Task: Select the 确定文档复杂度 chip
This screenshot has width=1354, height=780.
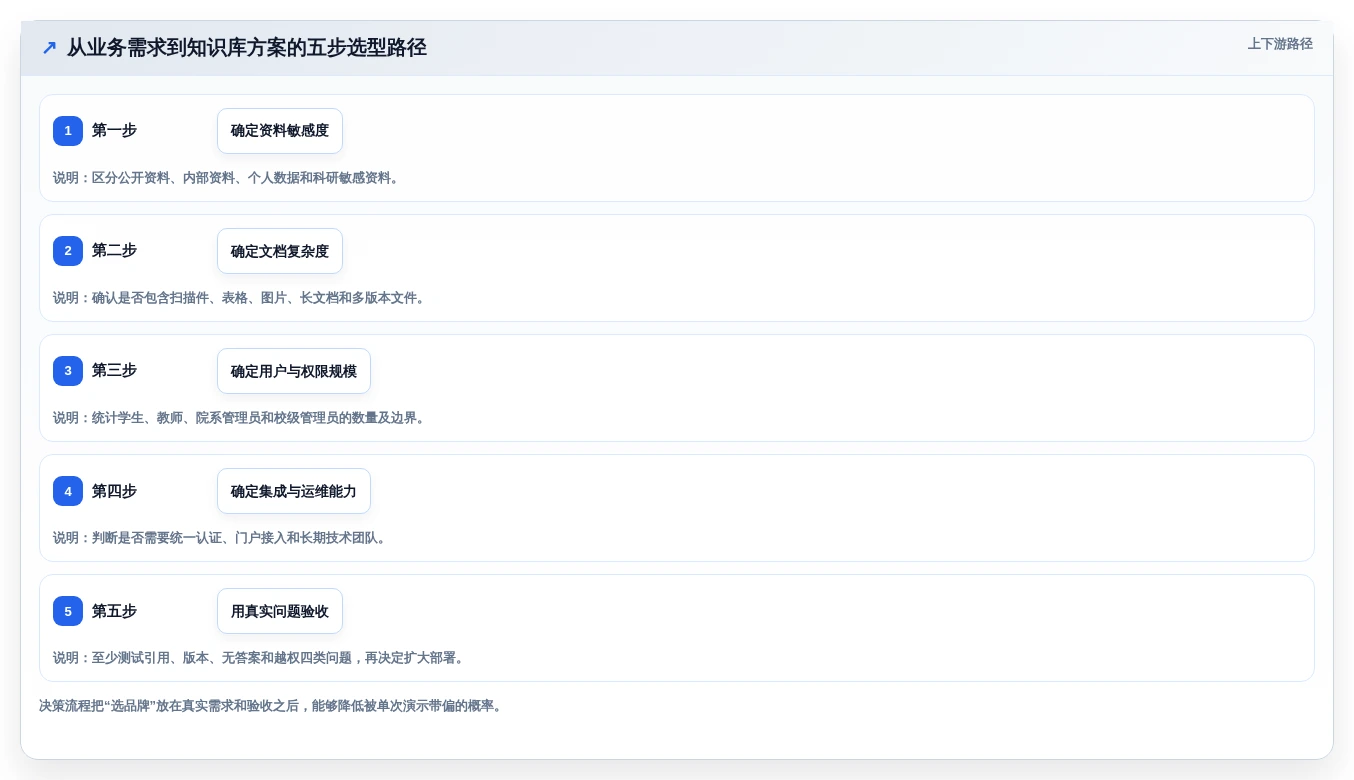Action: click(280, 251)
